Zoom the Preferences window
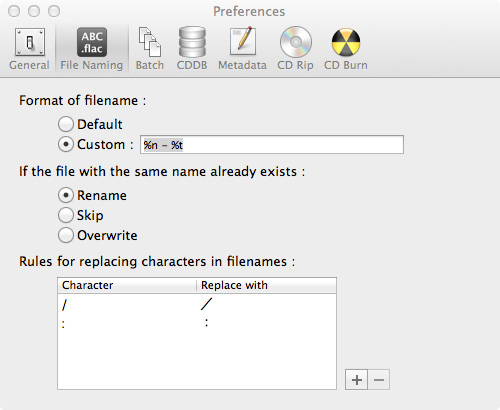This screenshot has width=500, height=410. click(54, 11)
